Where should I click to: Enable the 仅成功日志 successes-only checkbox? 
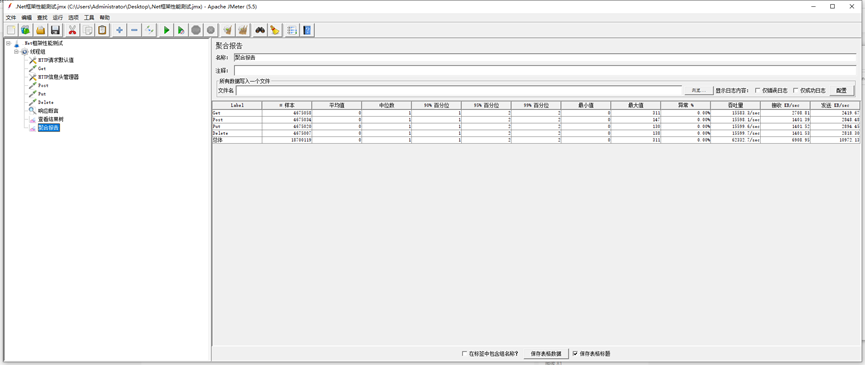[795, 90]
